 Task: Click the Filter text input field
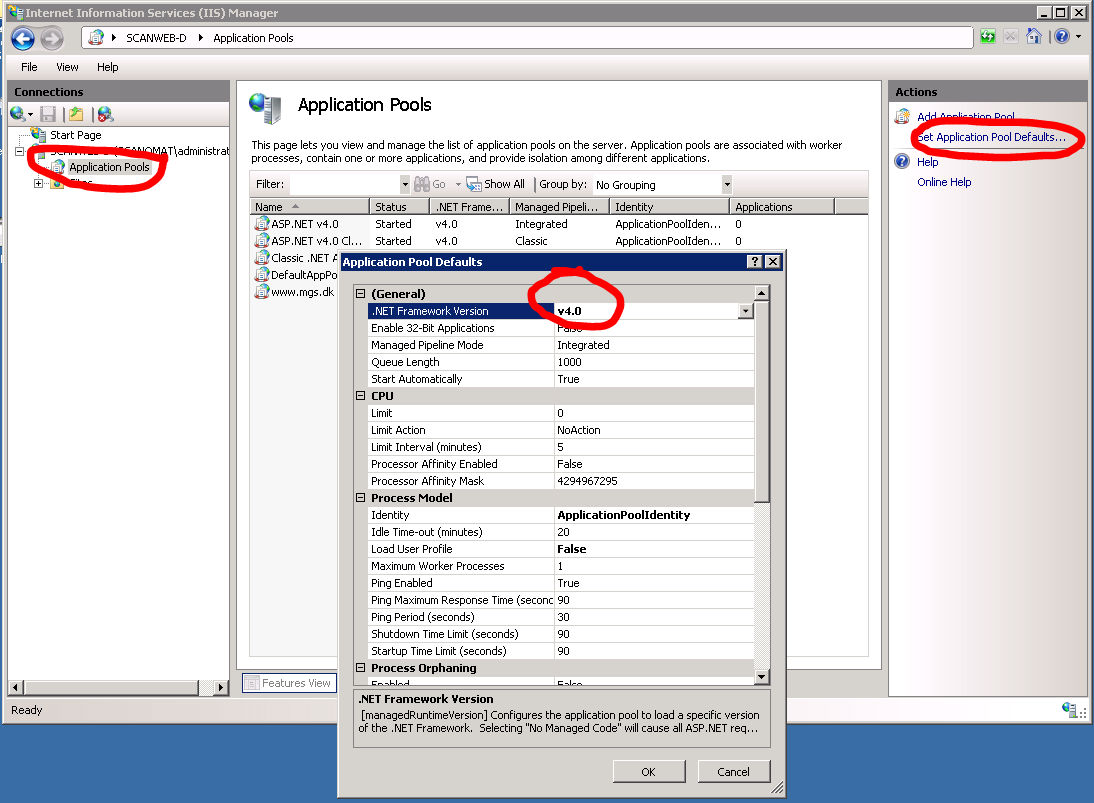coord(344,184)
